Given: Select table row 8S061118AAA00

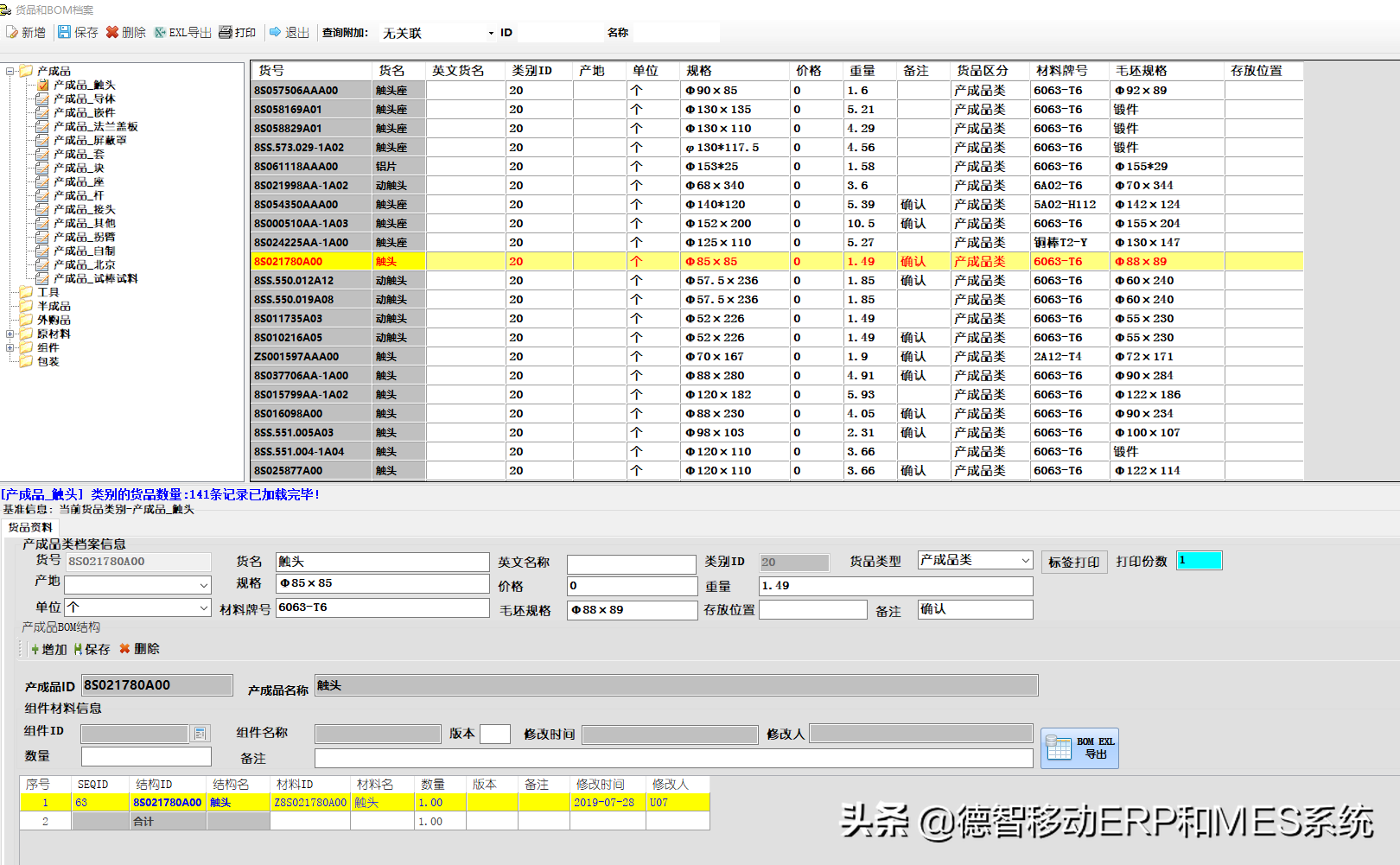Looking at the screenshot, I should click(777, 166).
